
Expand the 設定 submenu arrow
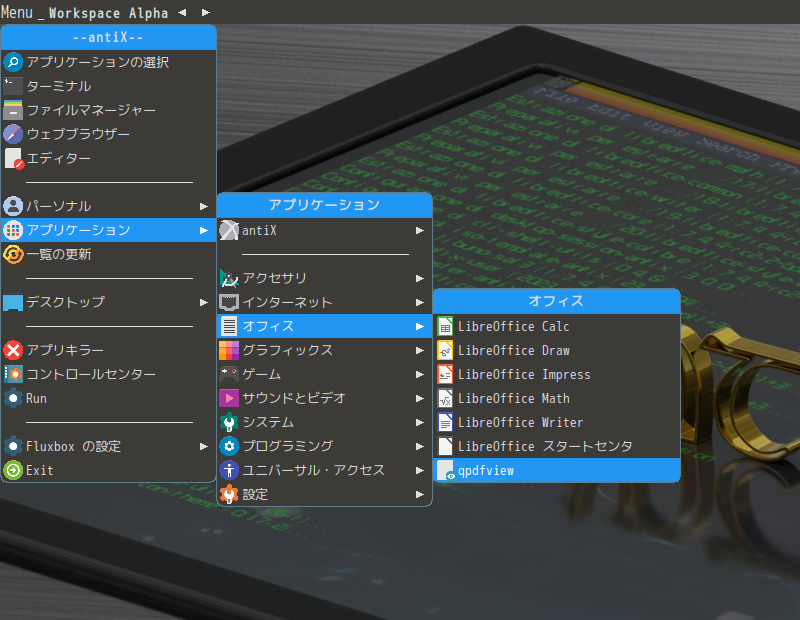click(x=419, y=494)
